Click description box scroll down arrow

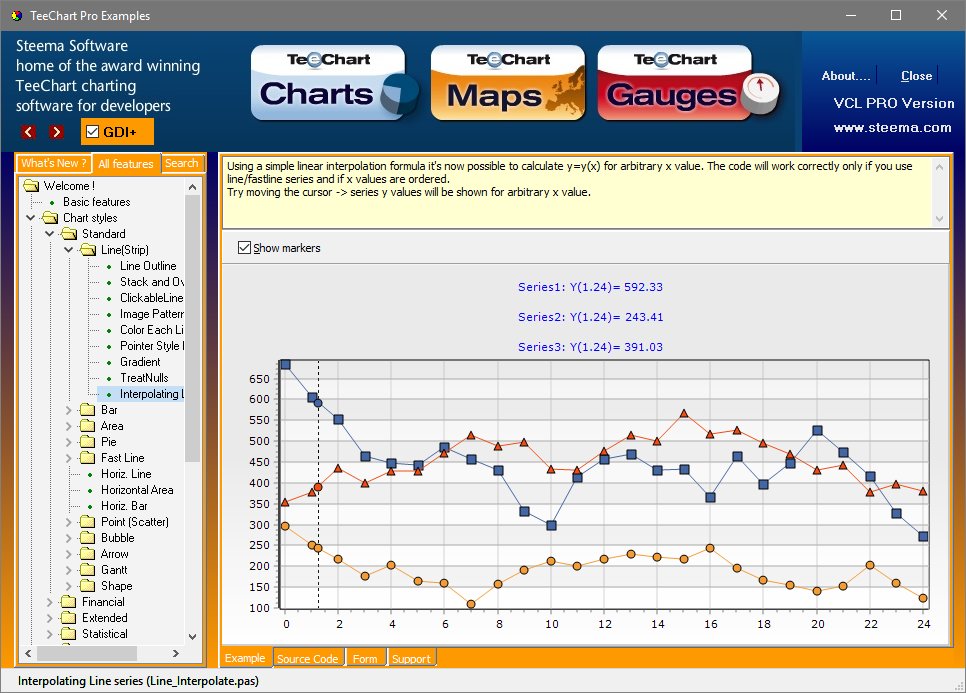coord(940,219)
